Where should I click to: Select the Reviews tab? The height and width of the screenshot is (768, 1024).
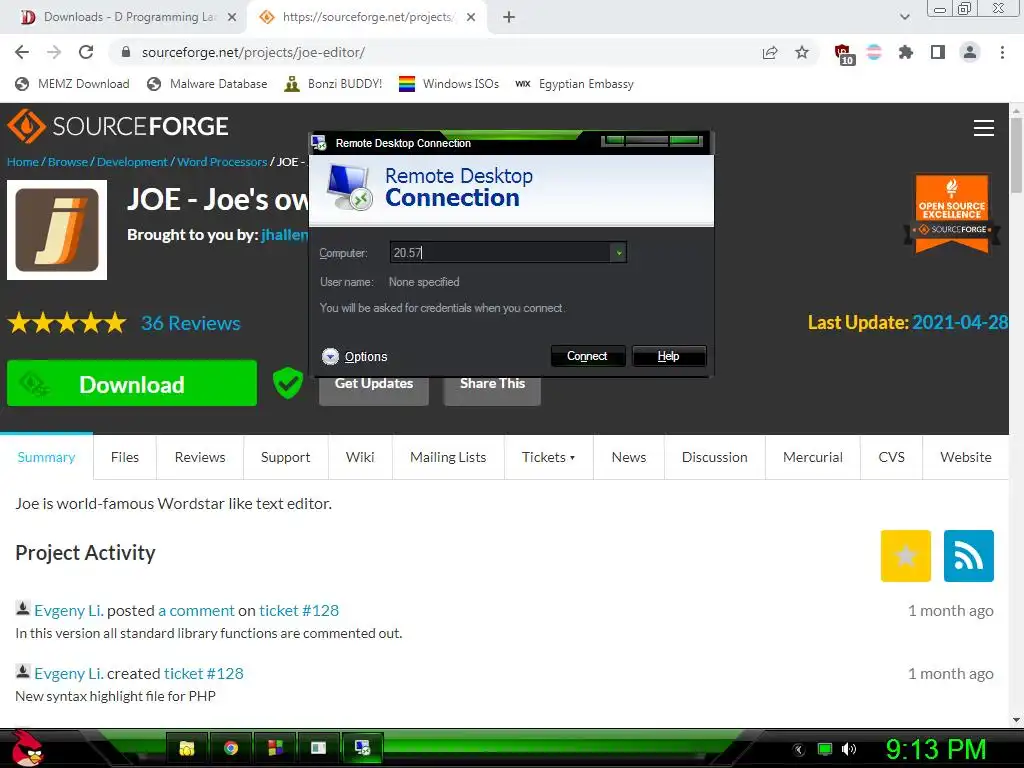click(x=200, y=457)
